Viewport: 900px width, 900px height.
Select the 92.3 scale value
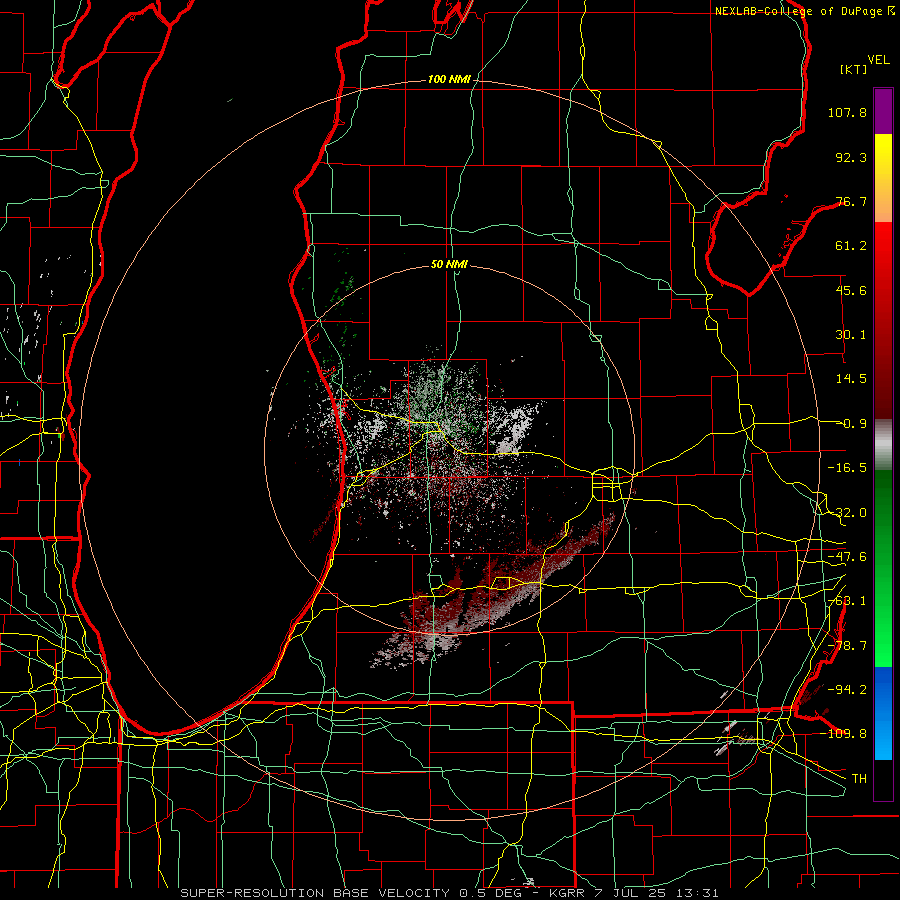pyautogui.click(x=851, y=157)
